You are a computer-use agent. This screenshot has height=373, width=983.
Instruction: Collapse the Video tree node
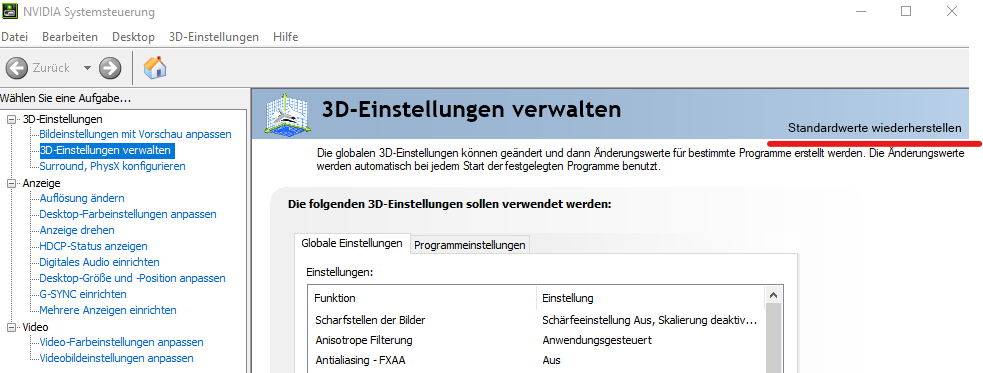point(11,327)
